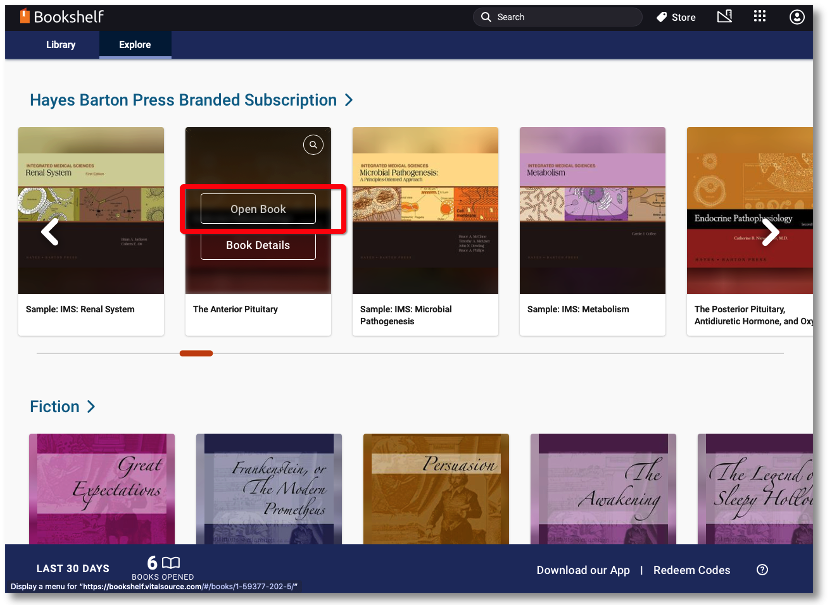The image size is (828, 605).
Task: Expand the Fiction category
Action: (91, 406)
